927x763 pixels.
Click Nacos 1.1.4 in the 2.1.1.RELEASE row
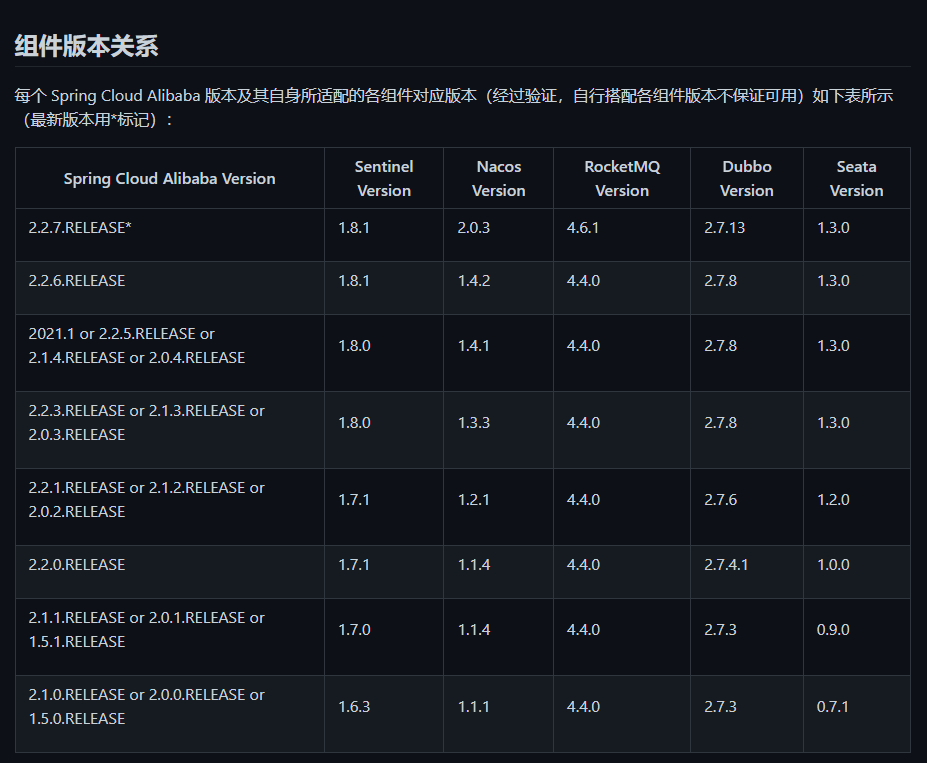474,629
